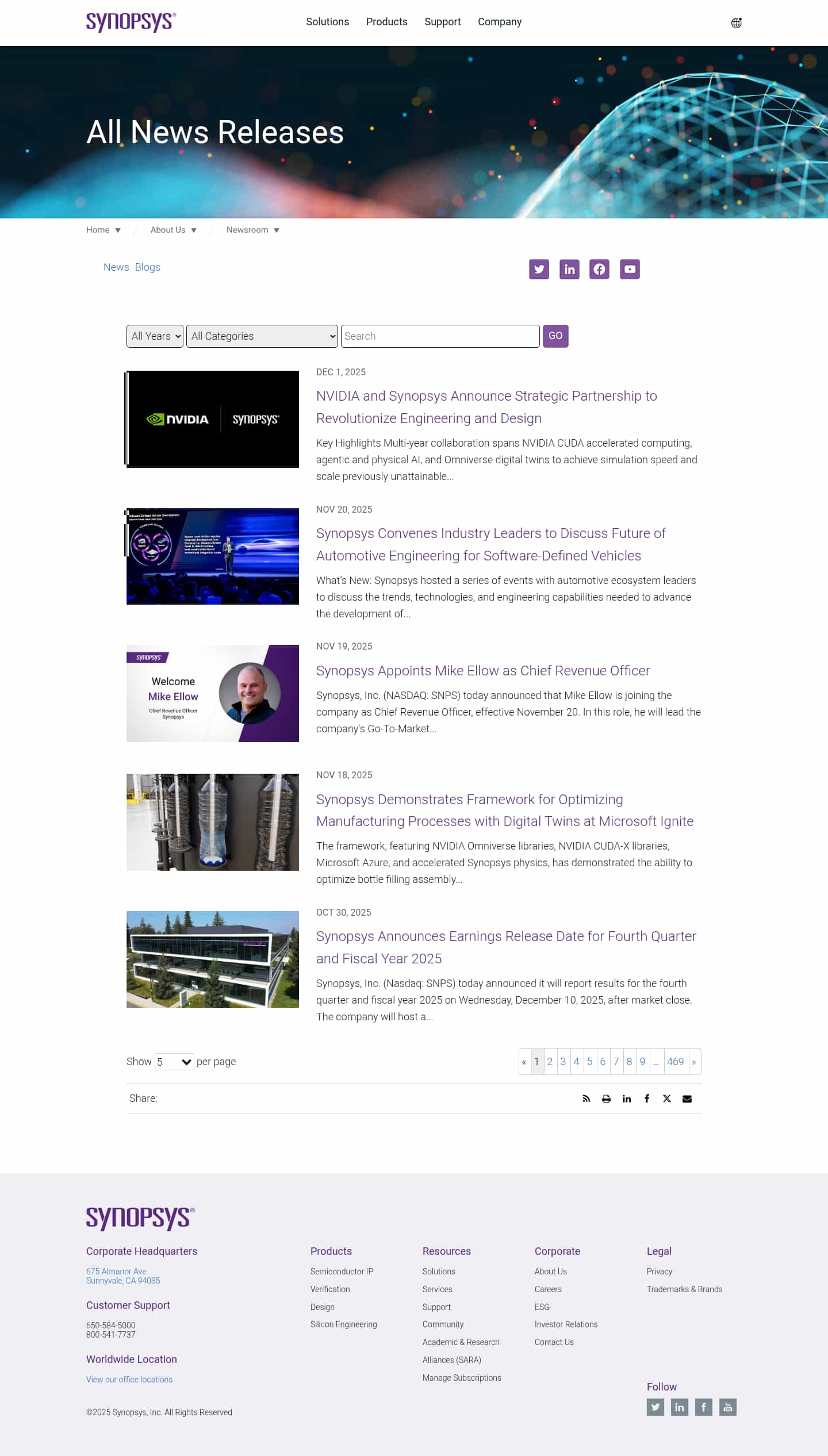
Task: Open Privacy footer link
Action: [x=660, y=1271]
